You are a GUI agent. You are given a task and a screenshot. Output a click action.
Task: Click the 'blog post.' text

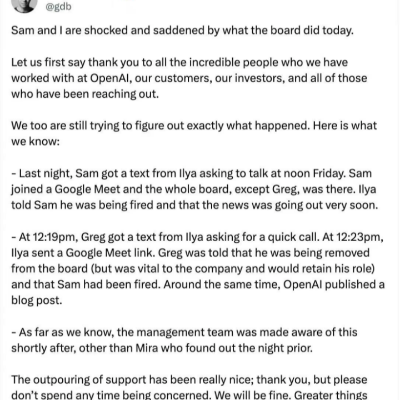click(37, 301)
